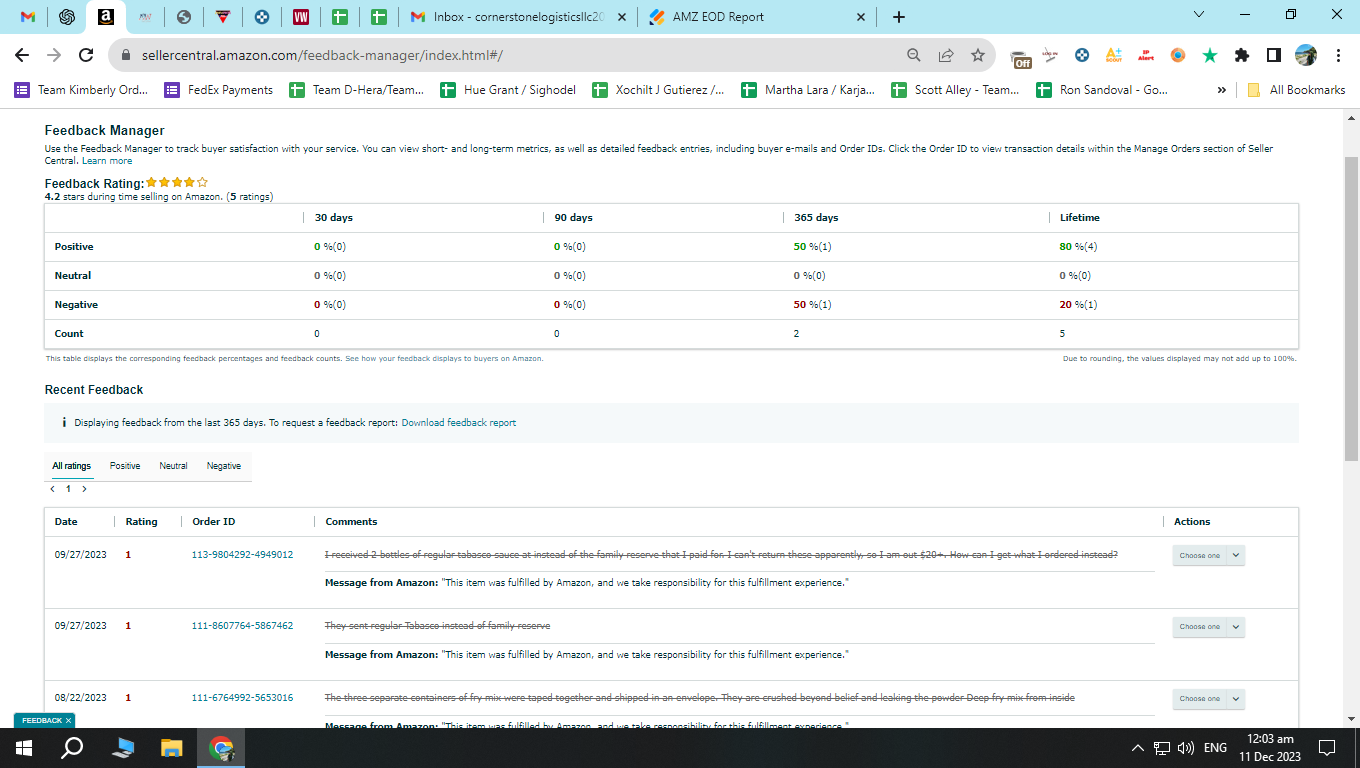Open the orange circle extension icon
The image size is (1360, 768).
point(1178,55)
